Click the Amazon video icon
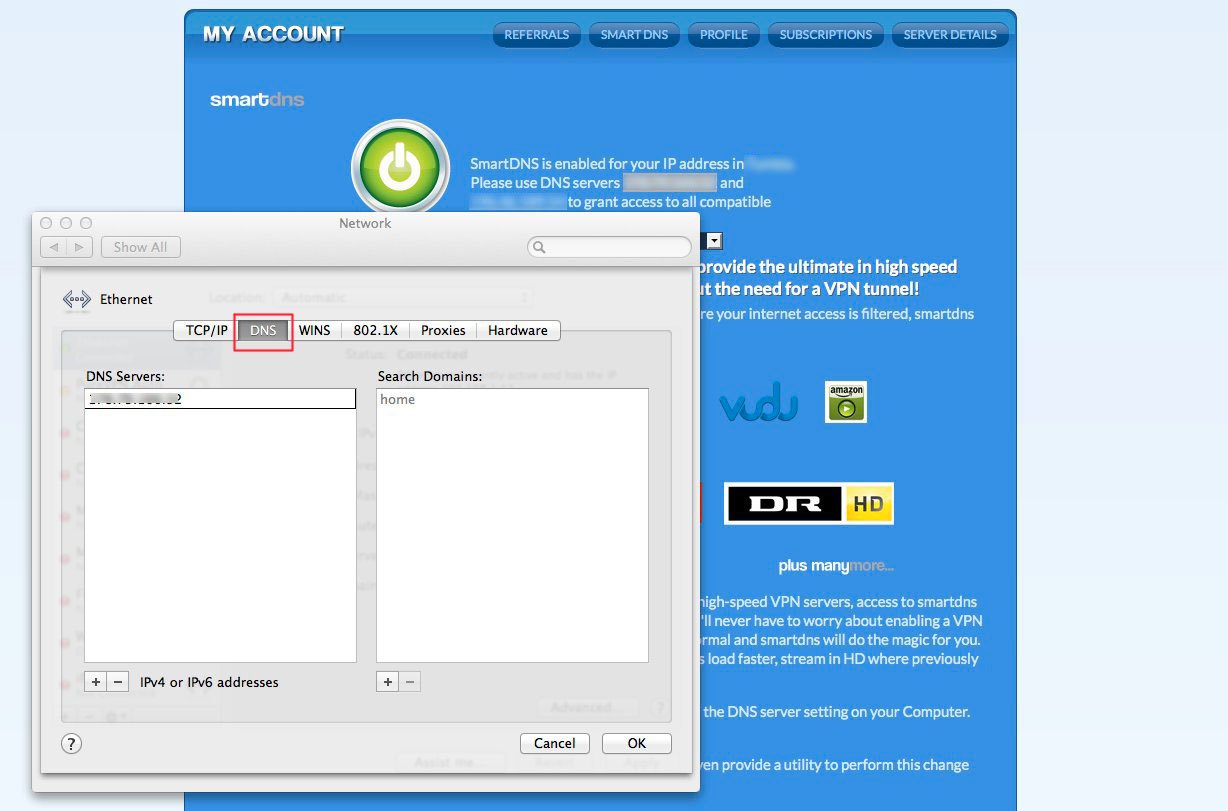The image size is (1228, 811). click(x=846, y=401)
